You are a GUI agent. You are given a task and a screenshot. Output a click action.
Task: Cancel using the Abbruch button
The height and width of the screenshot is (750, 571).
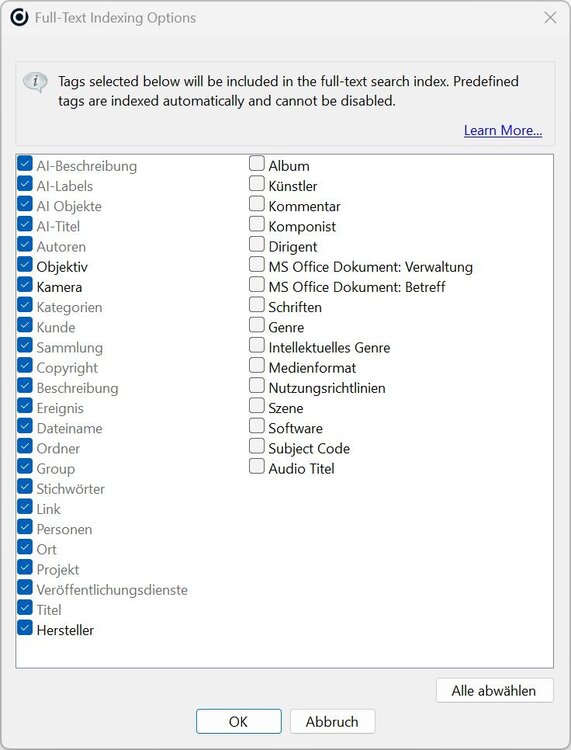tap(332, 721)
